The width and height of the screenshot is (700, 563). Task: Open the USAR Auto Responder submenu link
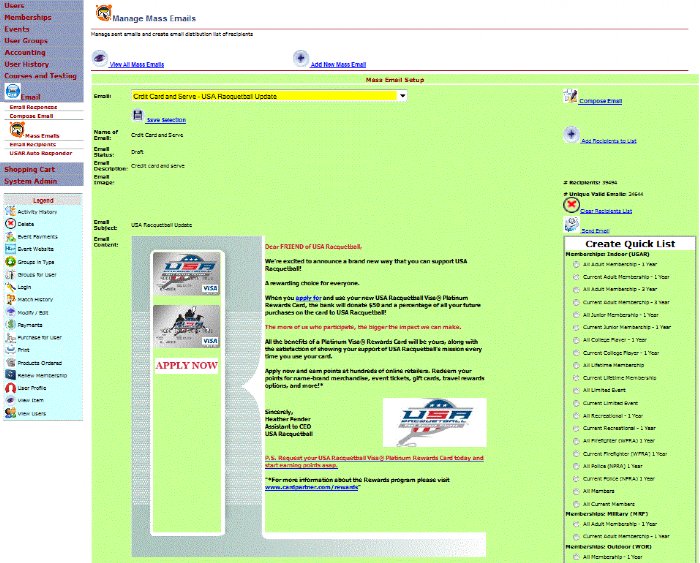click(41, 153)
